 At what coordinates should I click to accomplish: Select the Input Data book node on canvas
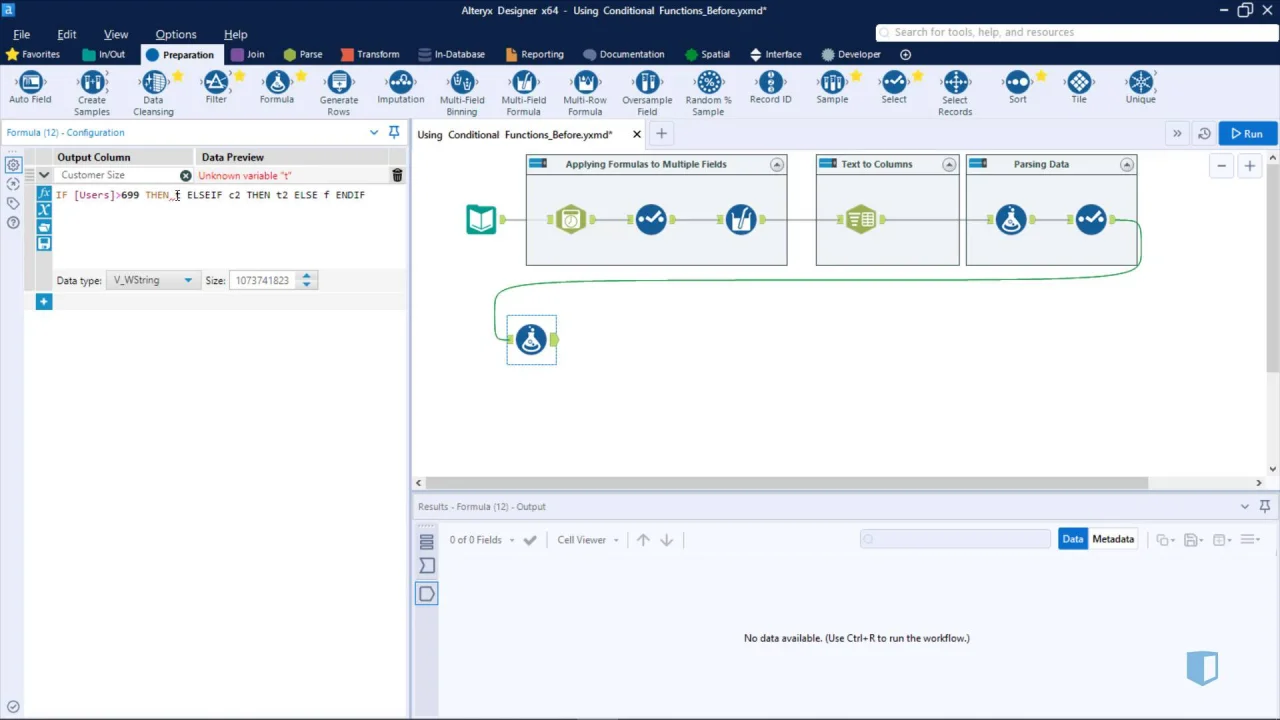point(481,219)
